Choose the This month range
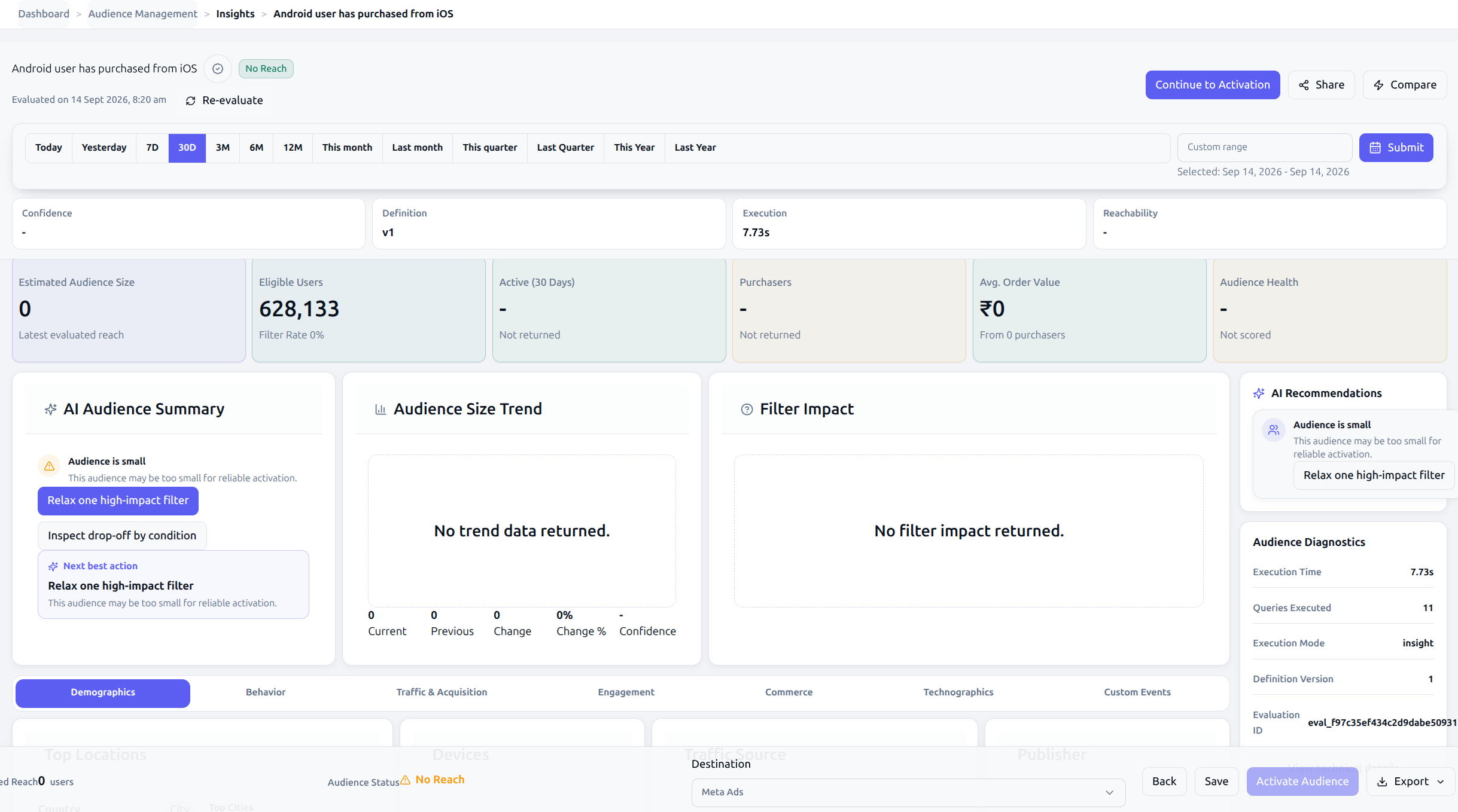1458x812 pixels. [347, 148]
